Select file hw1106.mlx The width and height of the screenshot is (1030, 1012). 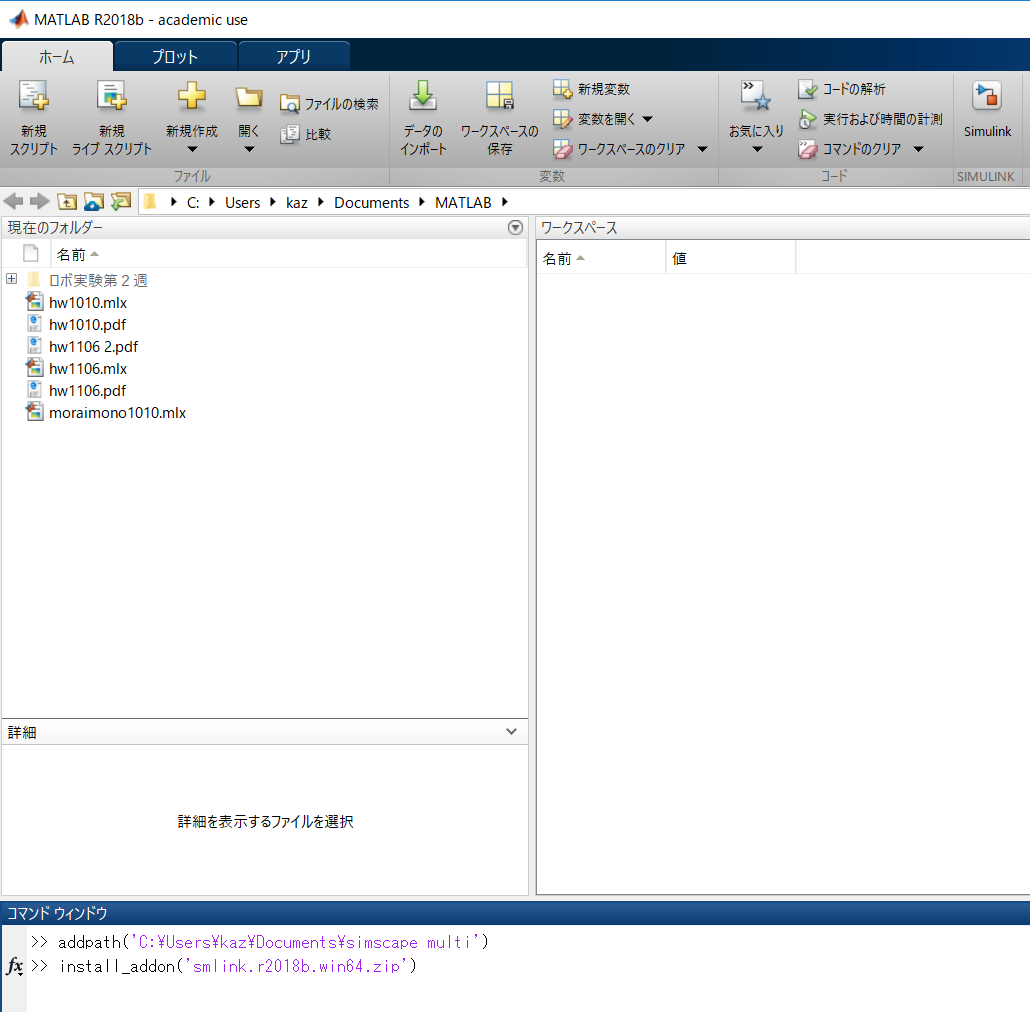coord(88,369)
